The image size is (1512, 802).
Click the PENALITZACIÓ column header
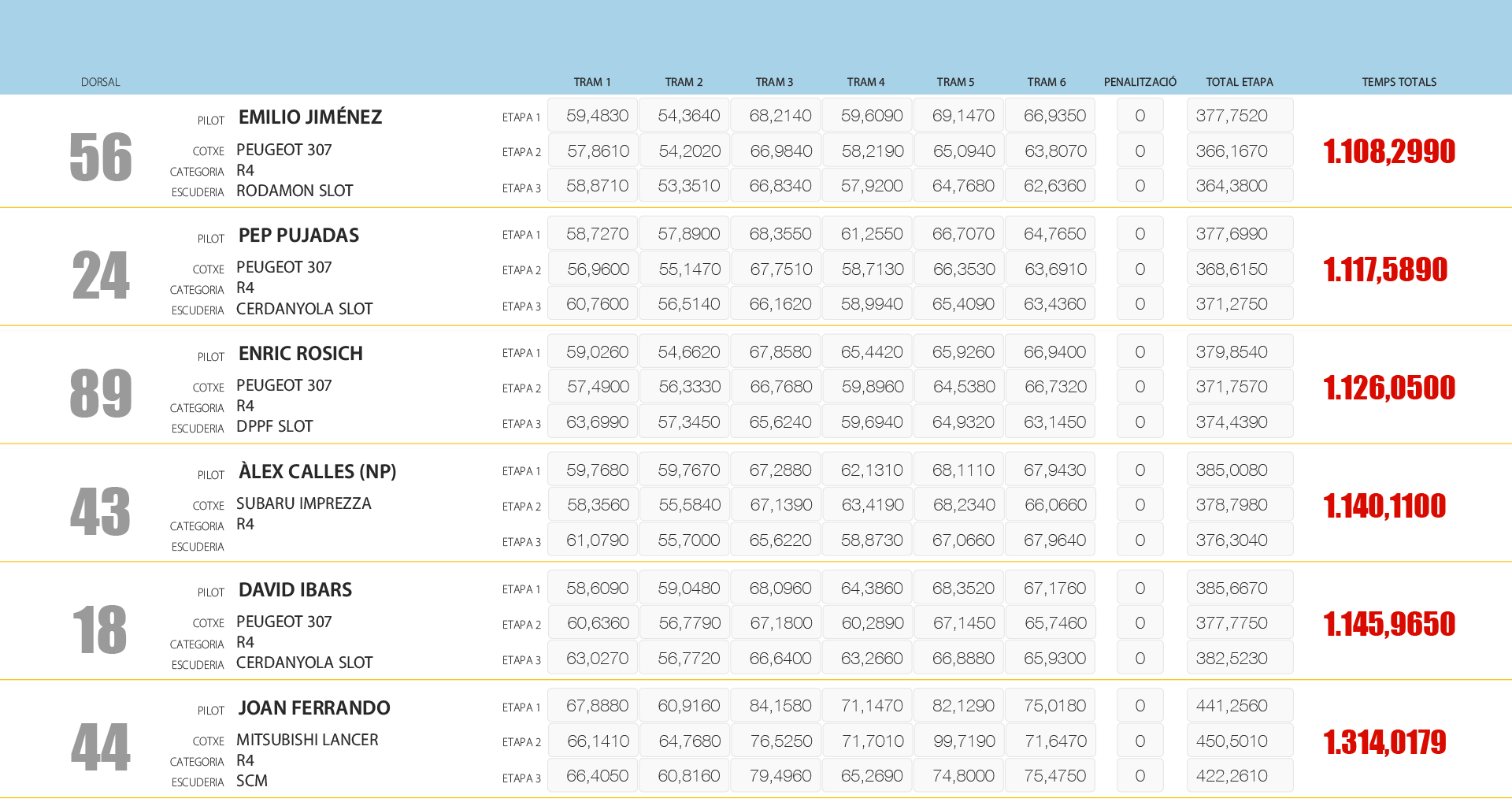[x=1140, y=82]
